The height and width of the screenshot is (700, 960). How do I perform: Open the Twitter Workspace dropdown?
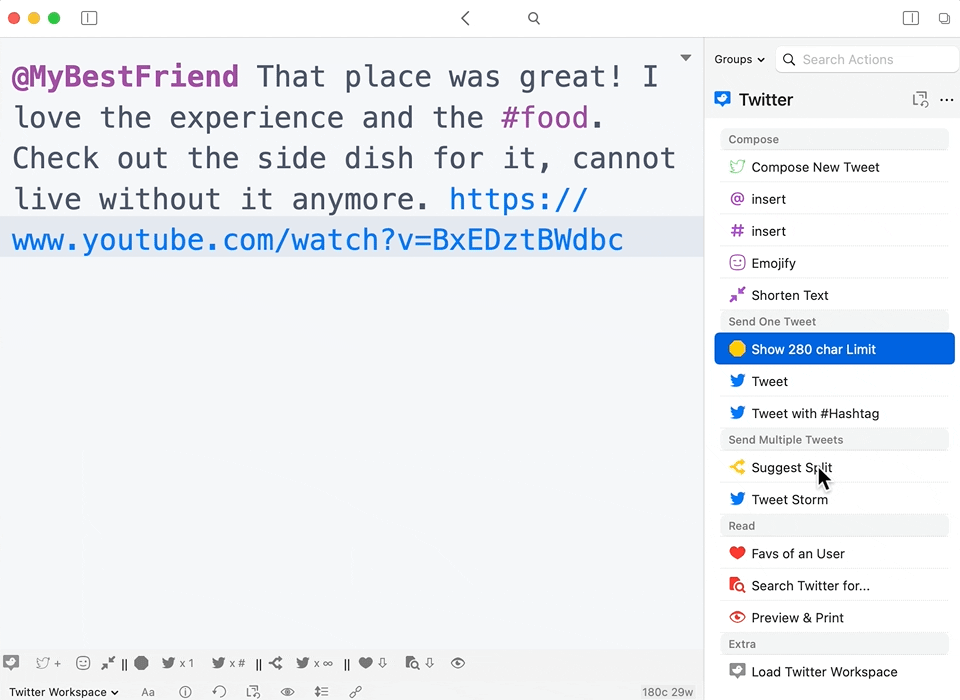pos(64,691)
